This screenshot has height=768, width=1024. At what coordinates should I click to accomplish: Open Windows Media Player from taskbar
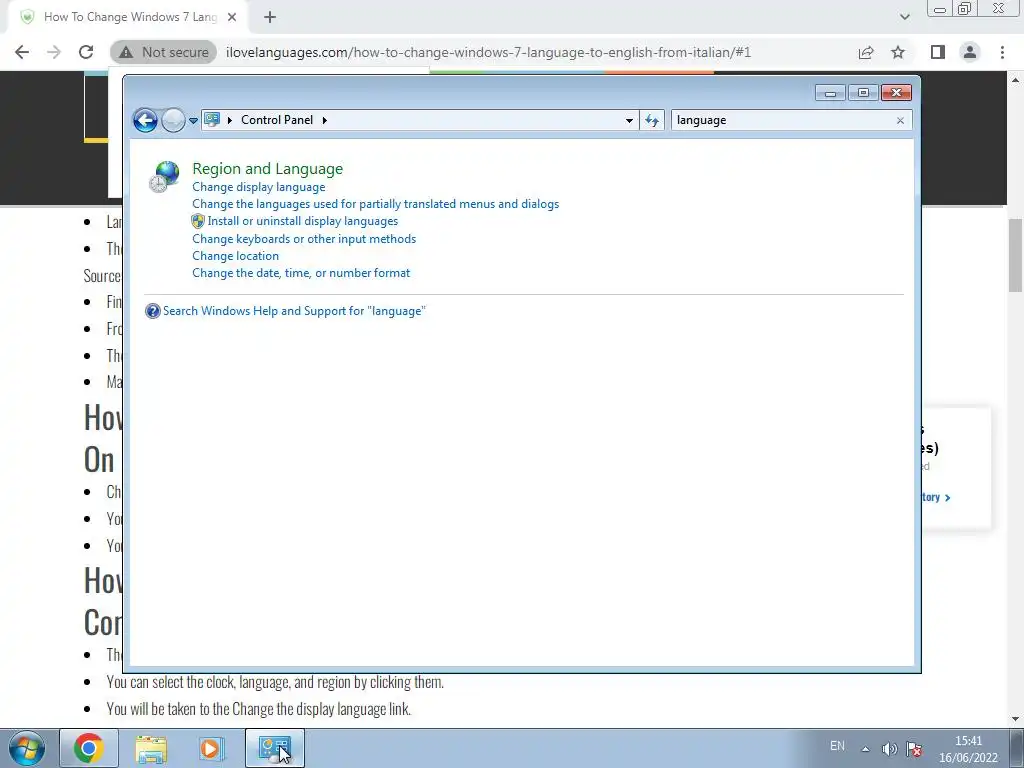211,748
